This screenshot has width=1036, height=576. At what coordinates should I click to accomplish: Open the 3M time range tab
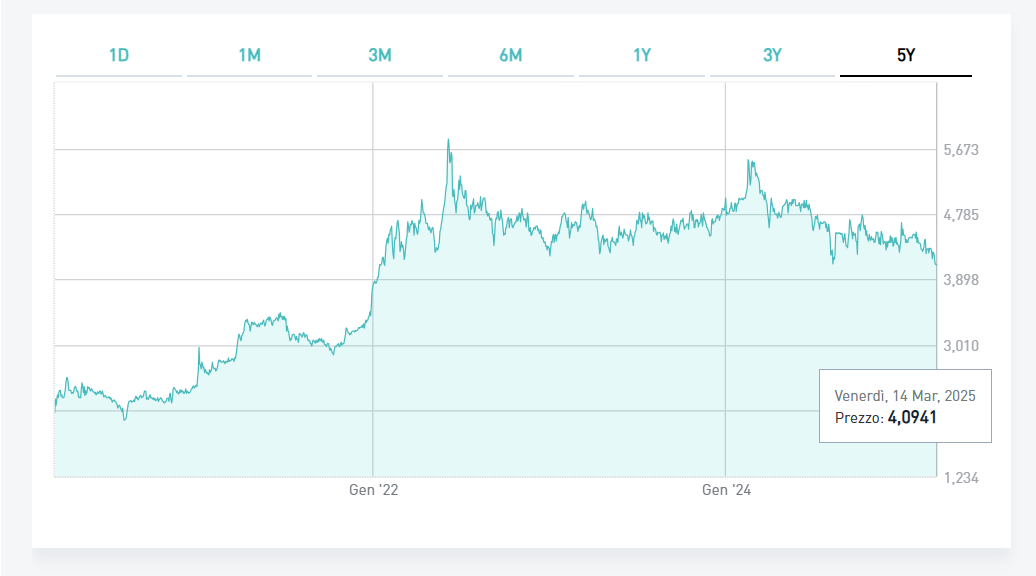click(x=380, y=55)
